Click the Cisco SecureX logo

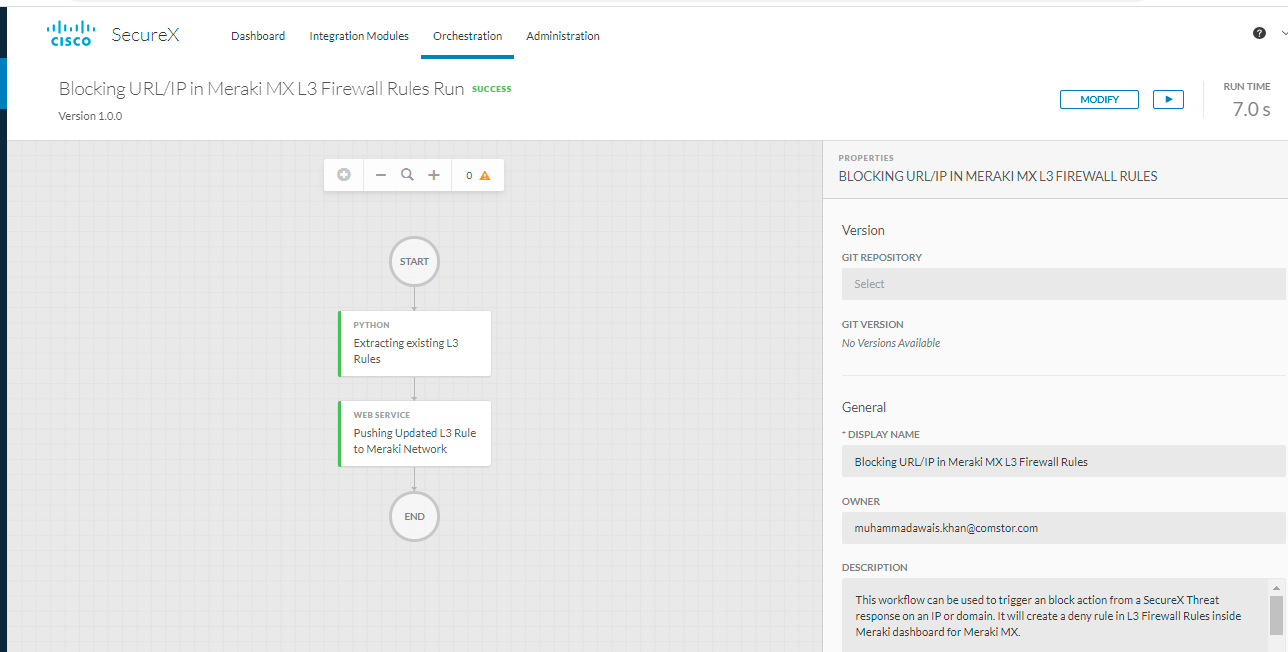pos(113,35)
